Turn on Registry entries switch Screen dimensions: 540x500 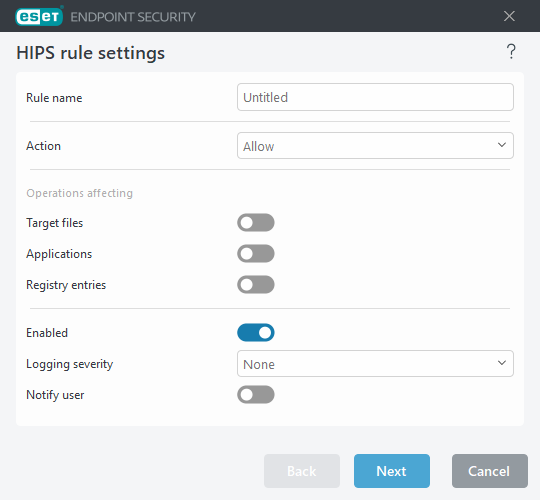[256, 284]
